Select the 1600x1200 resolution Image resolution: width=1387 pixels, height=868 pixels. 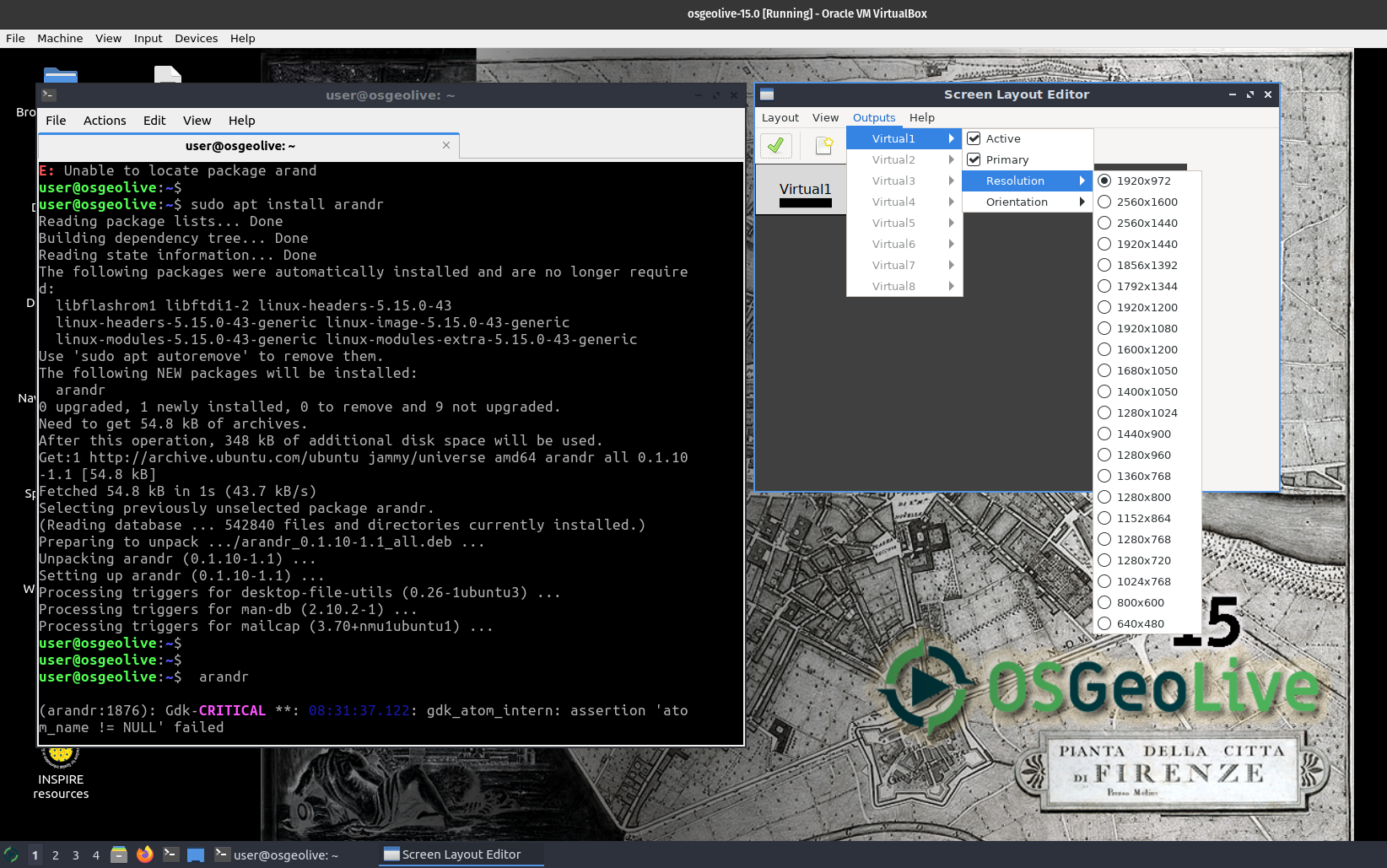[x=1147, y=349]
